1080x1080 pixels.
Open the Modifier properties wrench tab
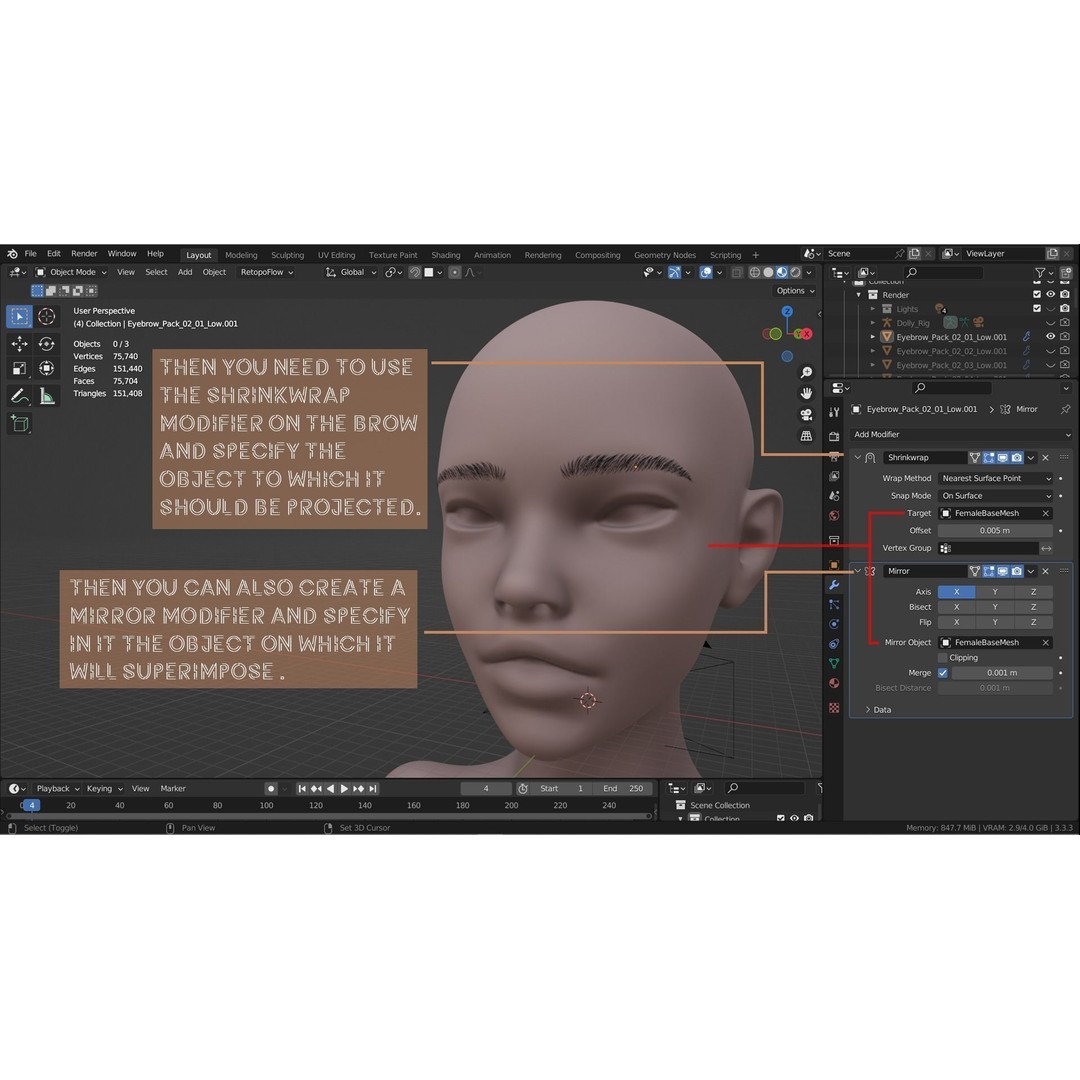[x=834, y=585]
